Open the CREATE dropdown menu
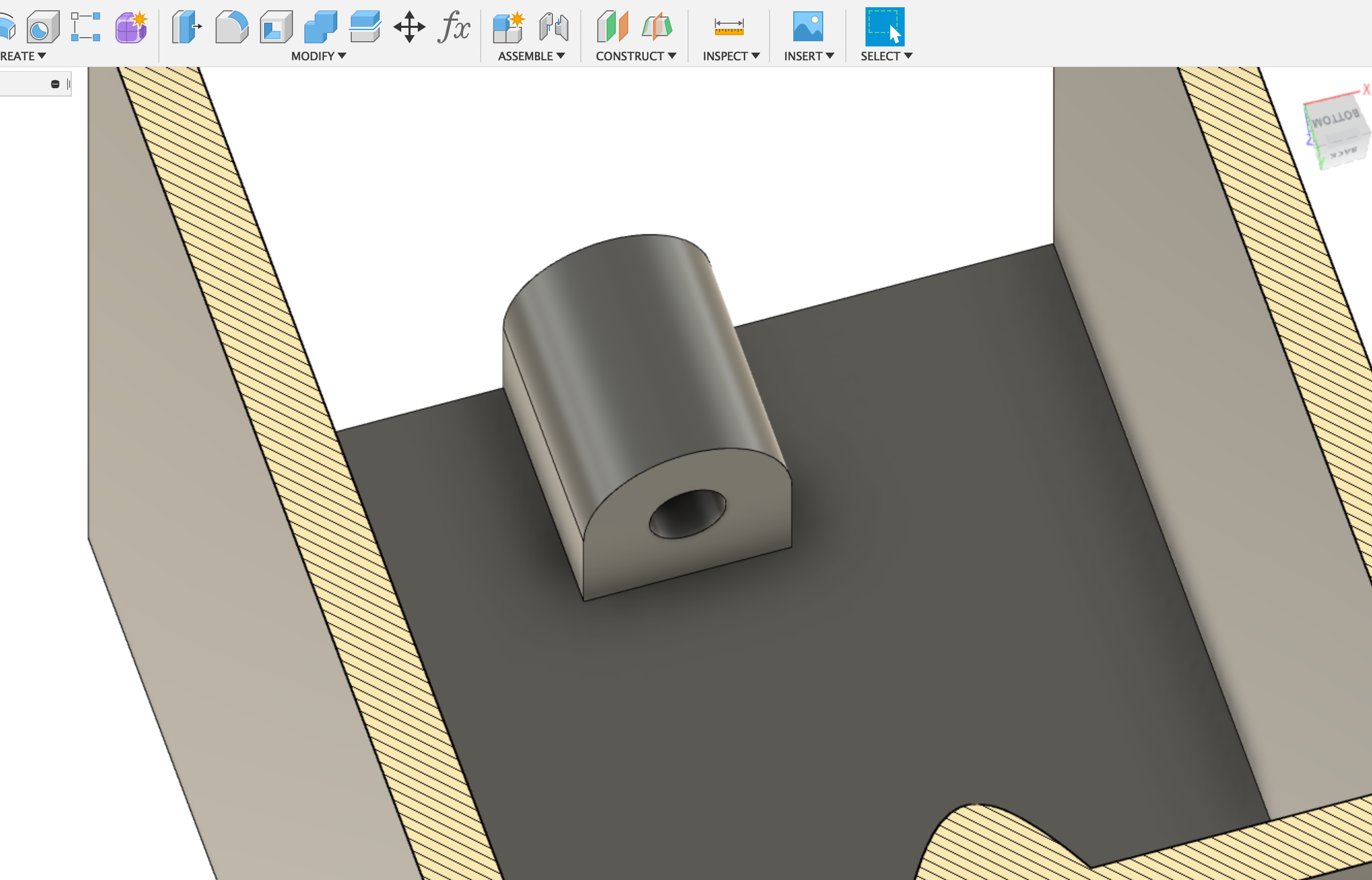The image size is (1372, 880). tap(23, 56)
